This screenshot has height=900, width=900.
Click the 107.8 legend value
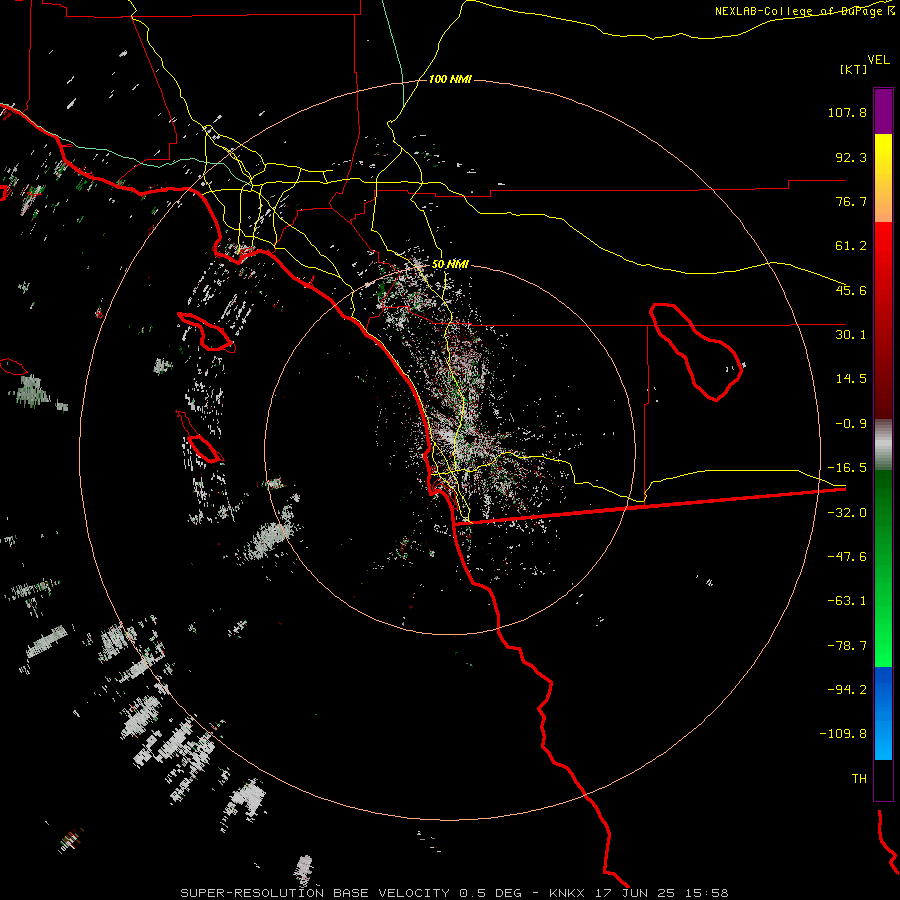[x=847, y=112]
